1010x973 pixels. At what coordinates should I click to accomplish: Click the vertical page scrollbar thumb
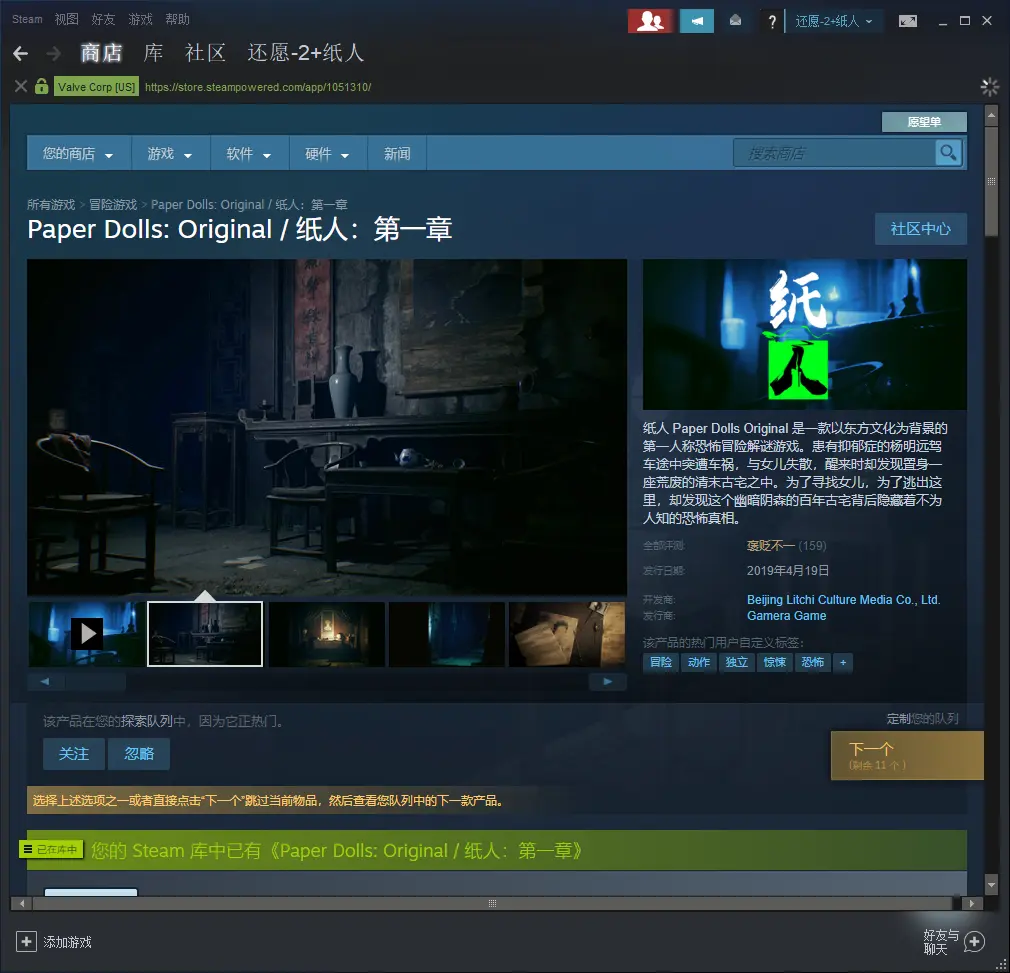point(991,182)
